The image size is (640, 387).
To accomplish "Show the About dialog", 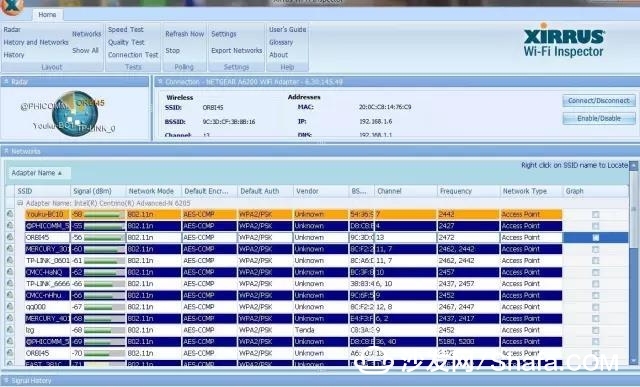I will point(278,55).
